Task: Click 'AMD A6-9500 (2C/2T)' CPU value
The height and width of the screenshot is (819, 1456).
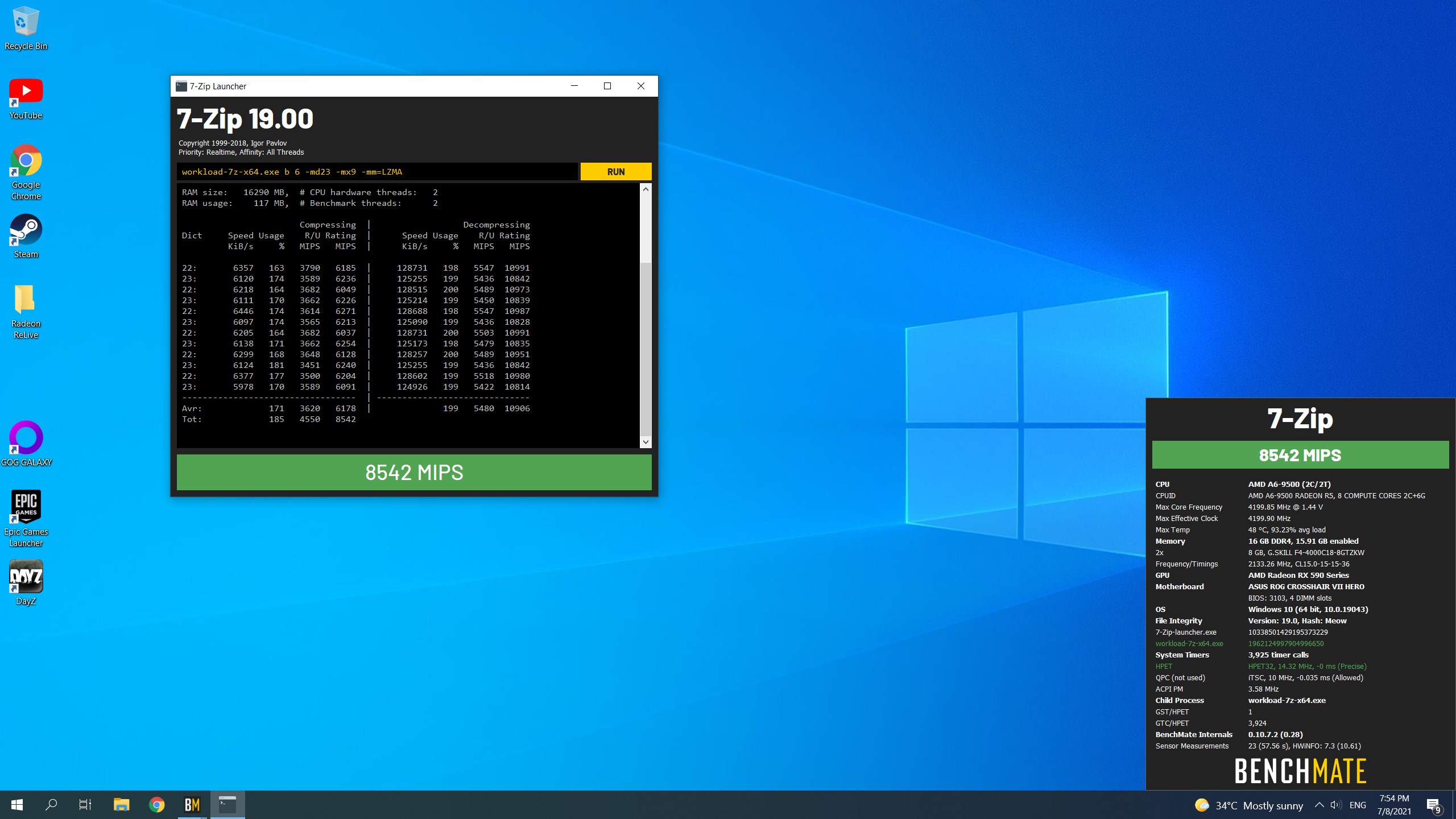Action: coord(1289,485)
